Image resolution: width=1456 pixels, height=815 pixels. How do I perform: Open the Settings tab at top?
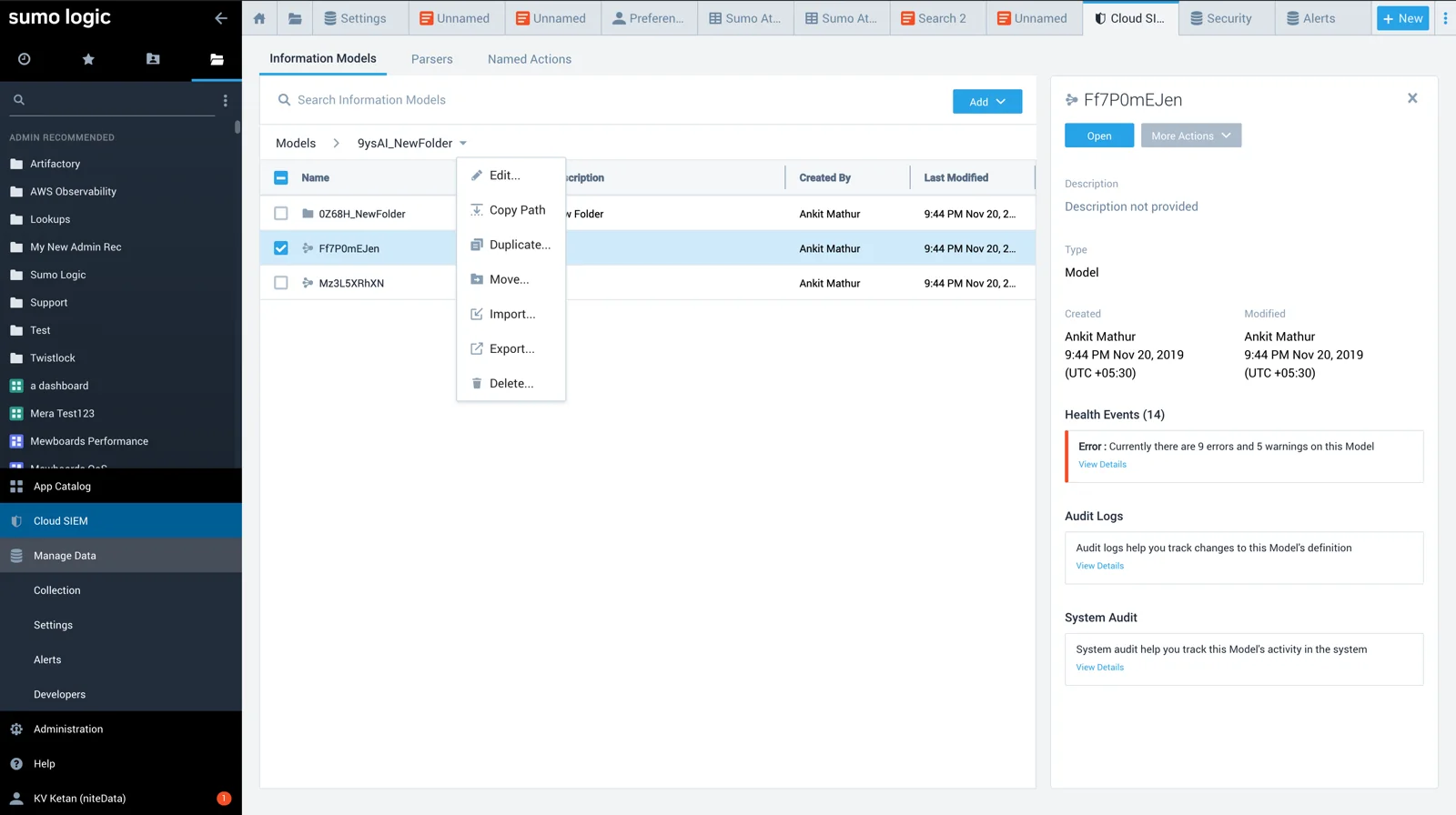(360, 18)
